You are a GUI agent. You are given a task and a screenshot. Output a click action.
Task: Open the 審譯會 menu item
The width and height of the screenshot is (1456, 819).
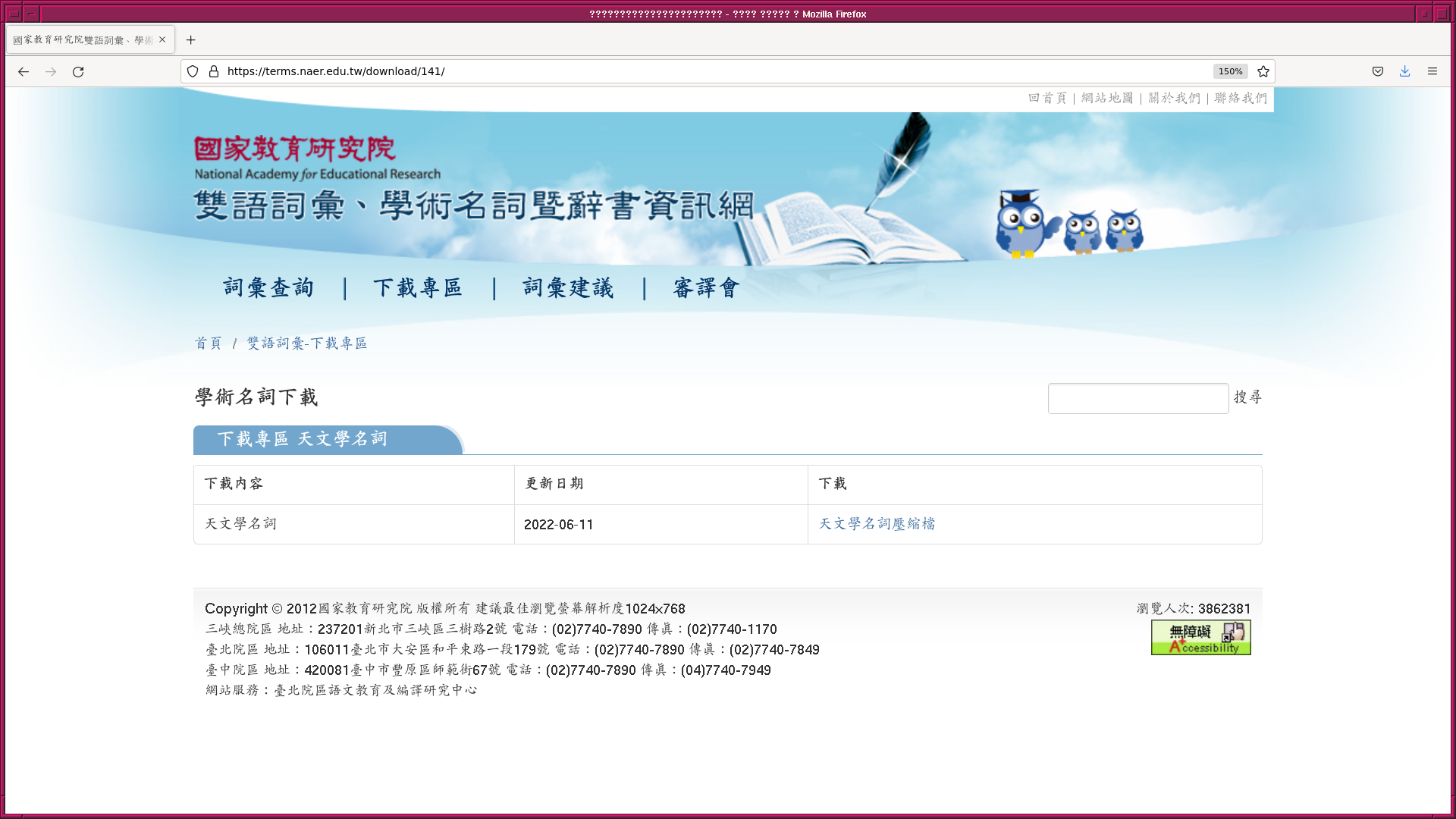[706, 288]
